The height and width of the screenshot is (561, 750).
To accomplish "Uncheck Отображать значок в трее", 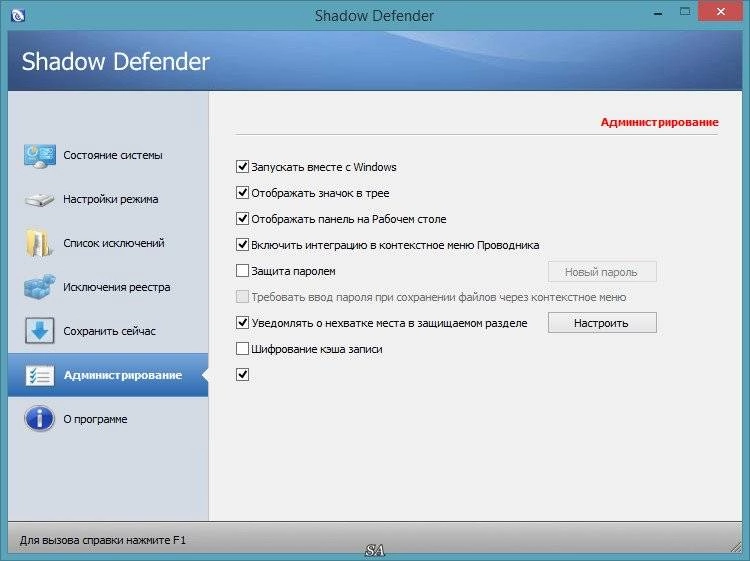I will point(243,193).
